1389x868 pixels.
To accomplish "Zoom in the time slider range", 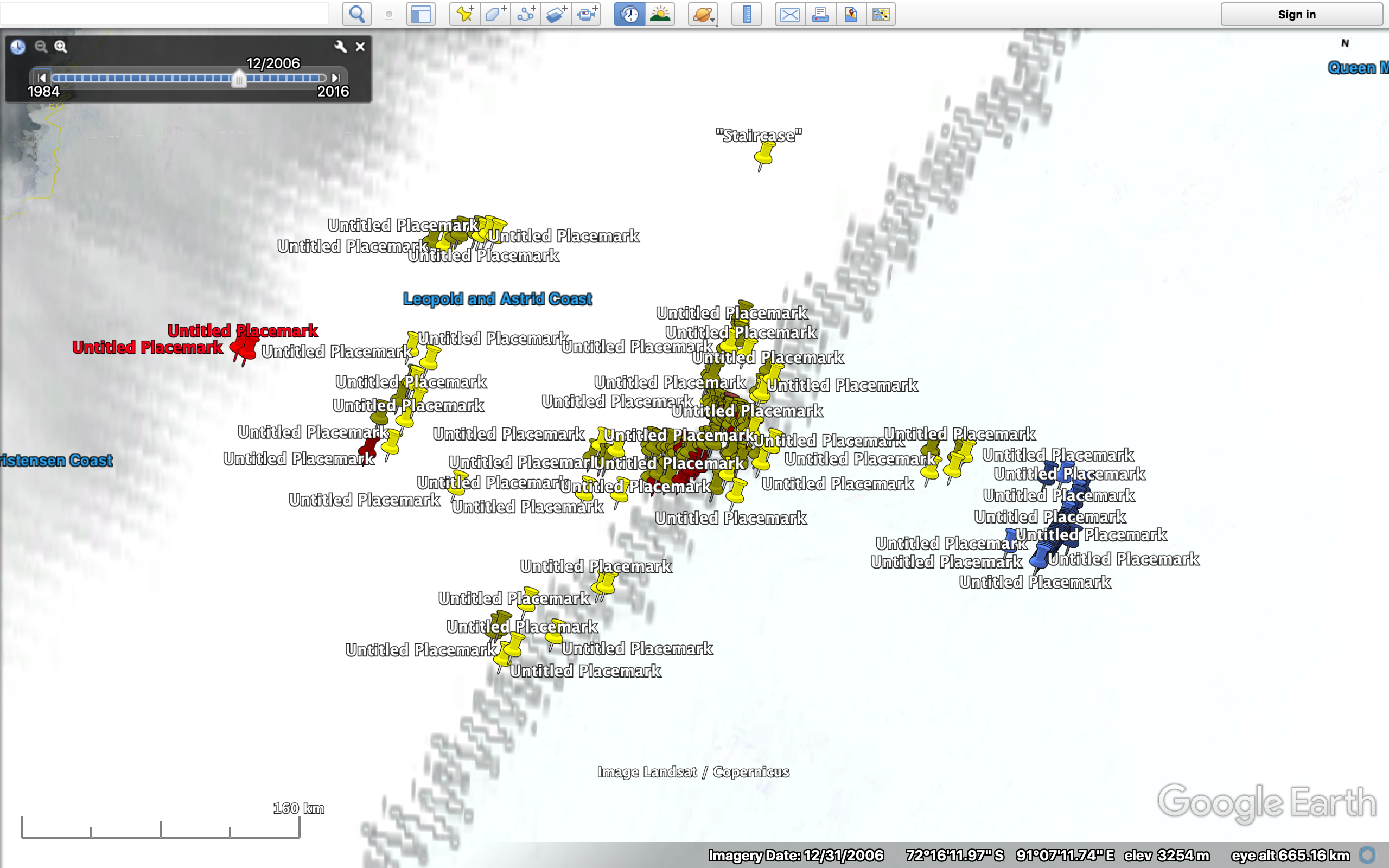I will pyautogui.click(x=61, y=47).
